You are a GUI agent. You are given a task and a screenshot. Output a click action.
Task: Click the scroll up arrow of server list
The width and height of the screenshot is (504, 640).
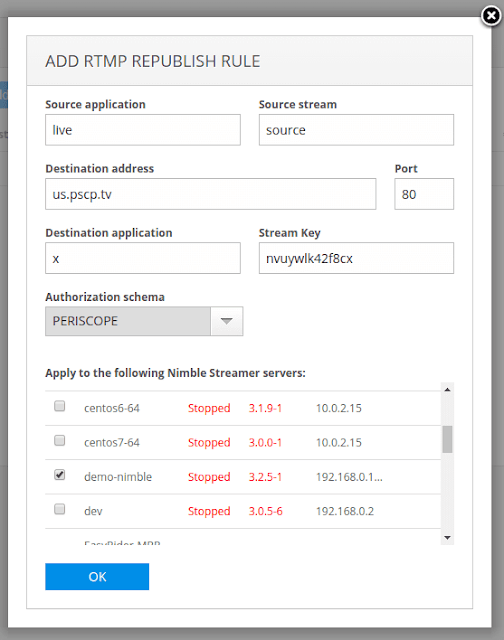(447, 390)
